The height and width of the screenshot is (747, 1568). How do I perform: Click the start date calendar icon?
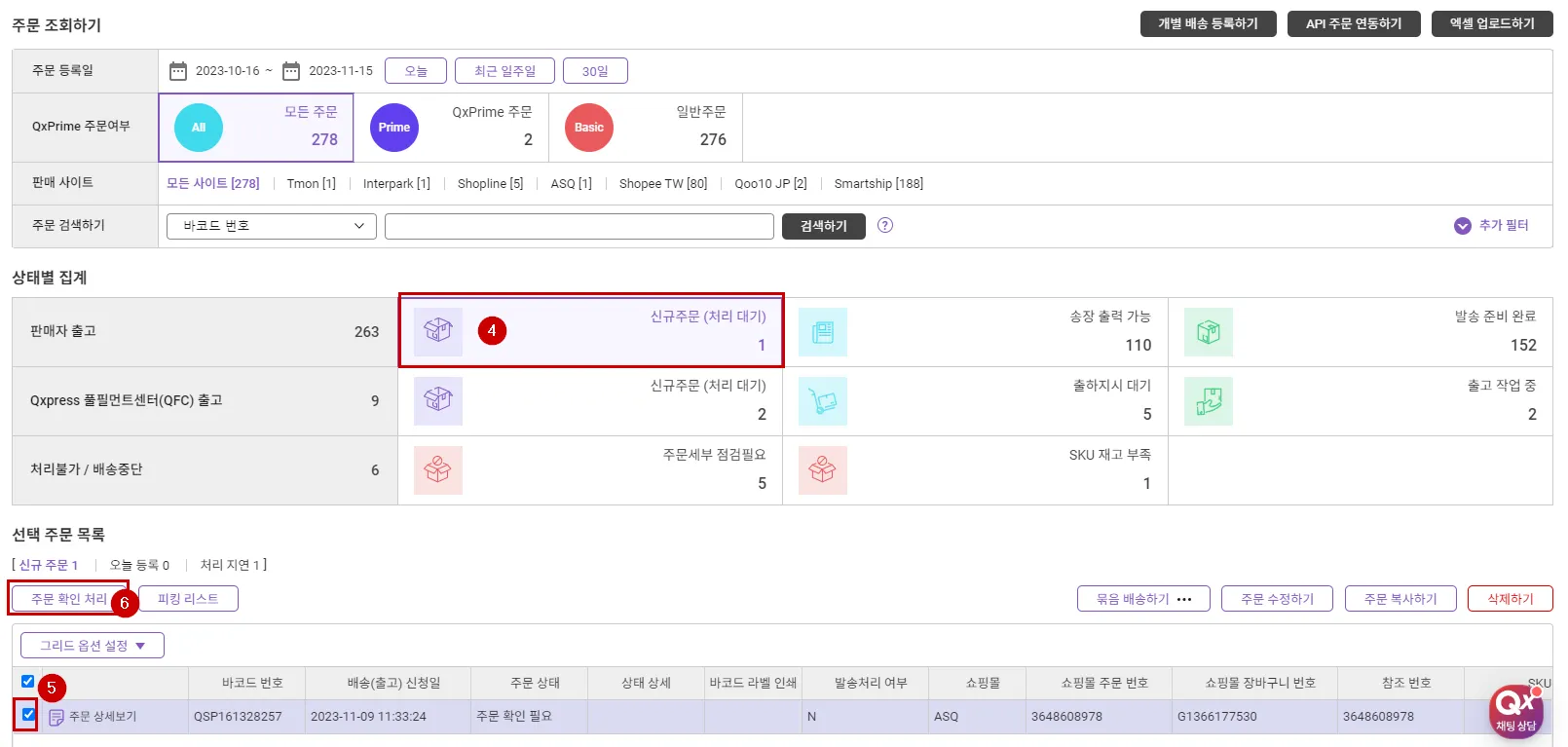[x=178, y=71]
